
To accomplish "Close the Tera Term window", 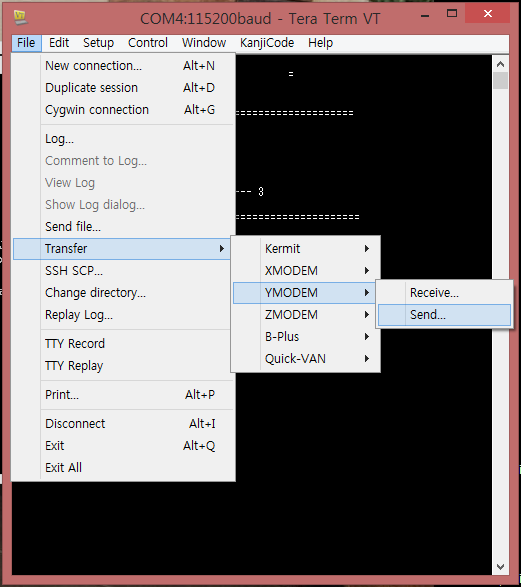I will 487,14.
